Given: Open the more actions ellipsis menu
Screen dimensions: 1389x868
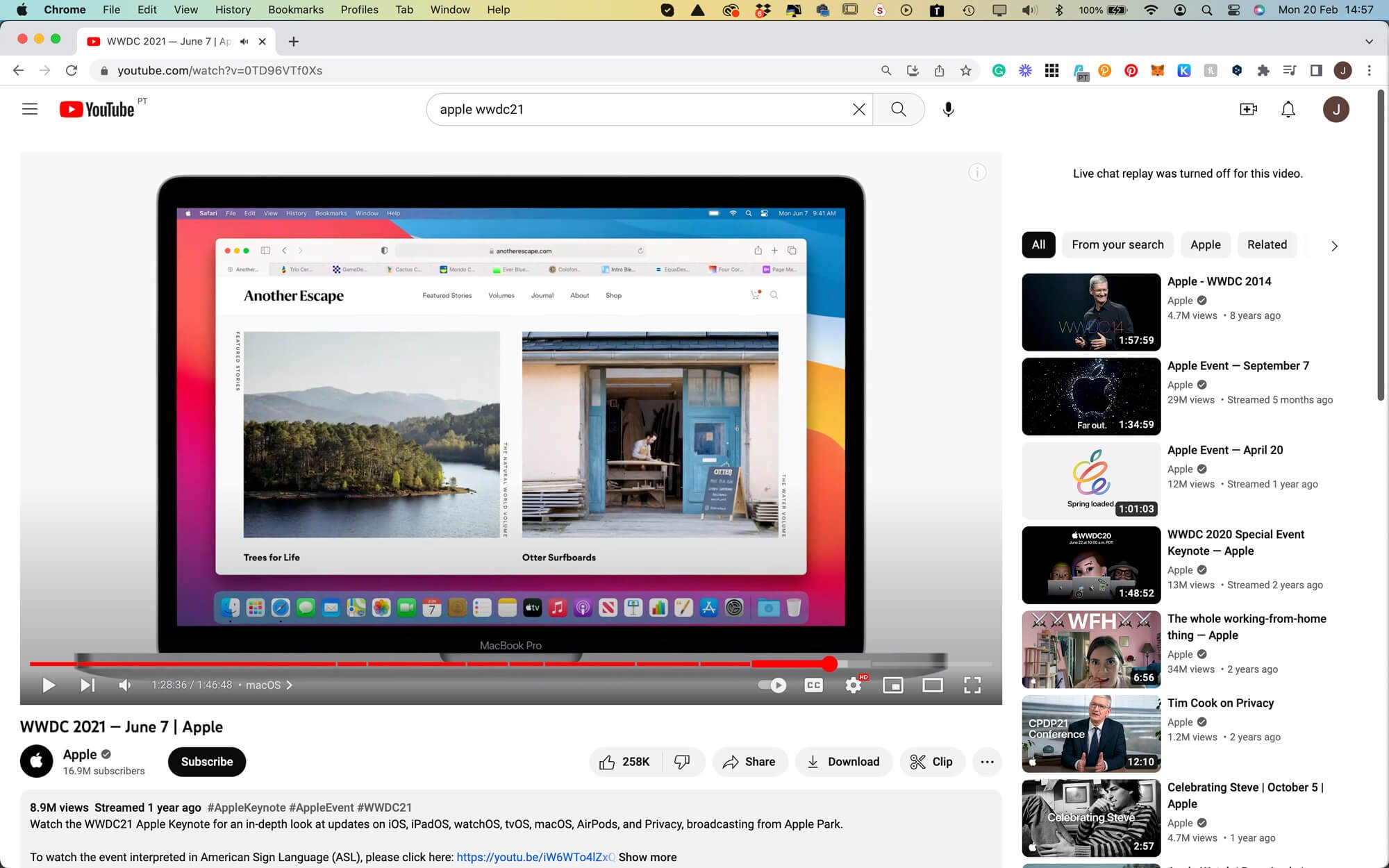Looking at the screenshot, I should [x=987, y=762].
